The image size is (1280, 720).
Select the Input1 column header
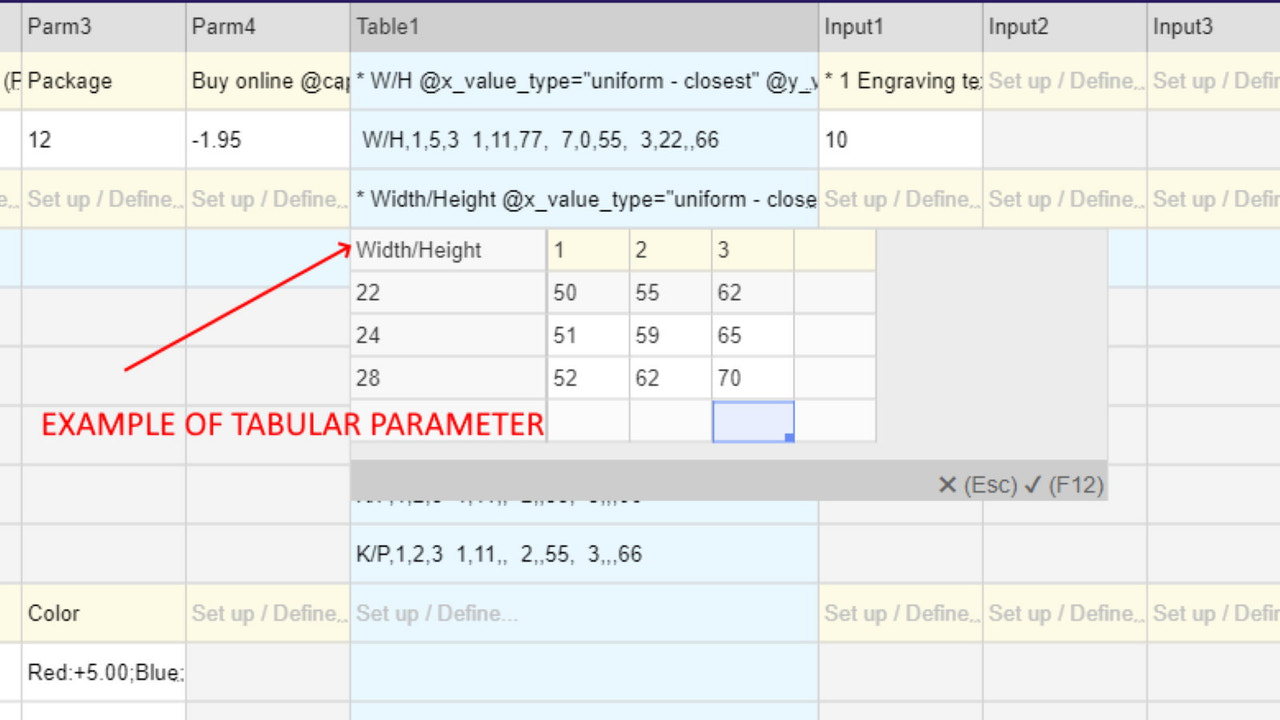click(x=898, y=26)
